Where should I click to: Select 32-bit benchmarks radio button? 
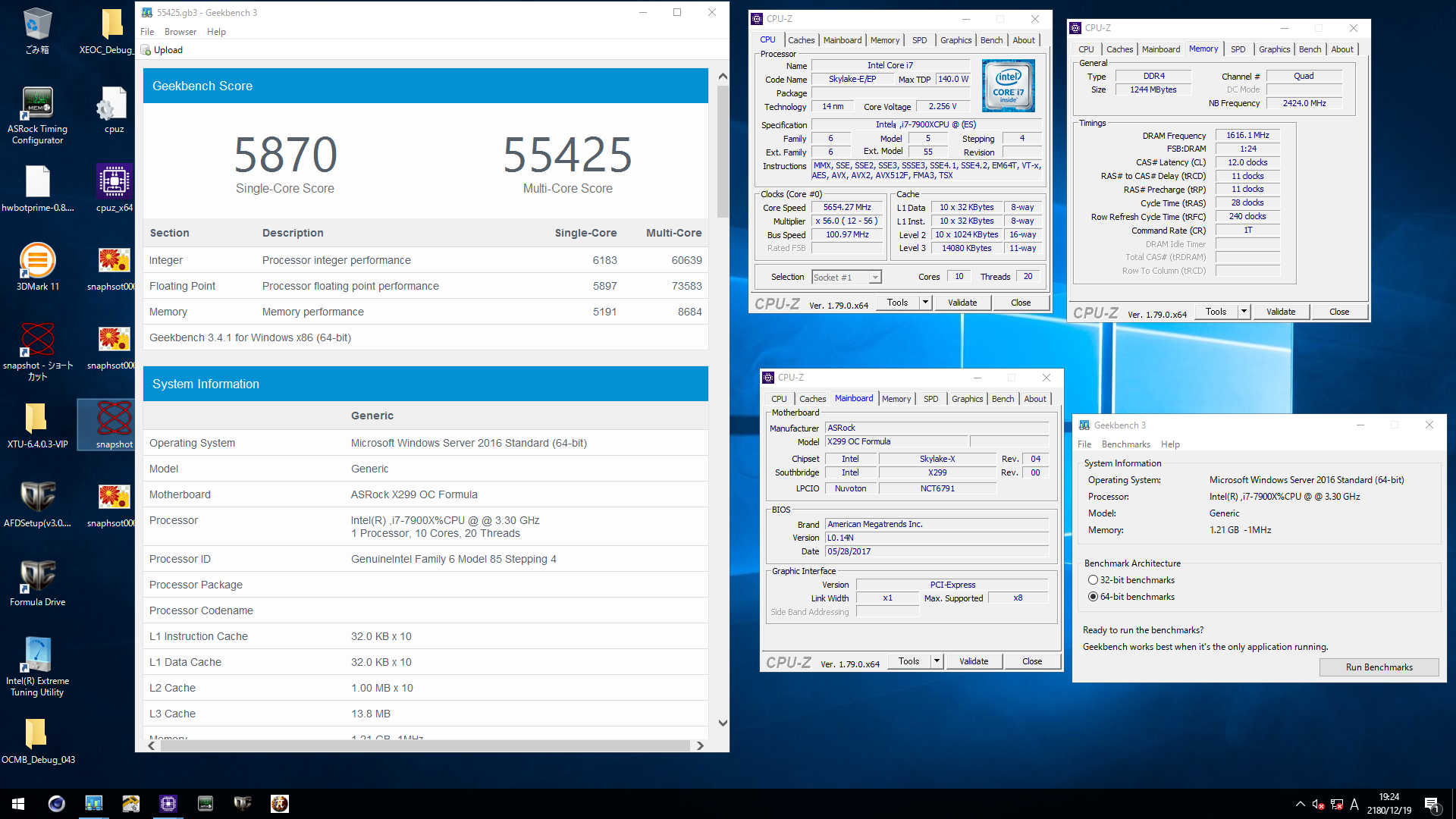pyautogui.click(x=1093, y=580)
